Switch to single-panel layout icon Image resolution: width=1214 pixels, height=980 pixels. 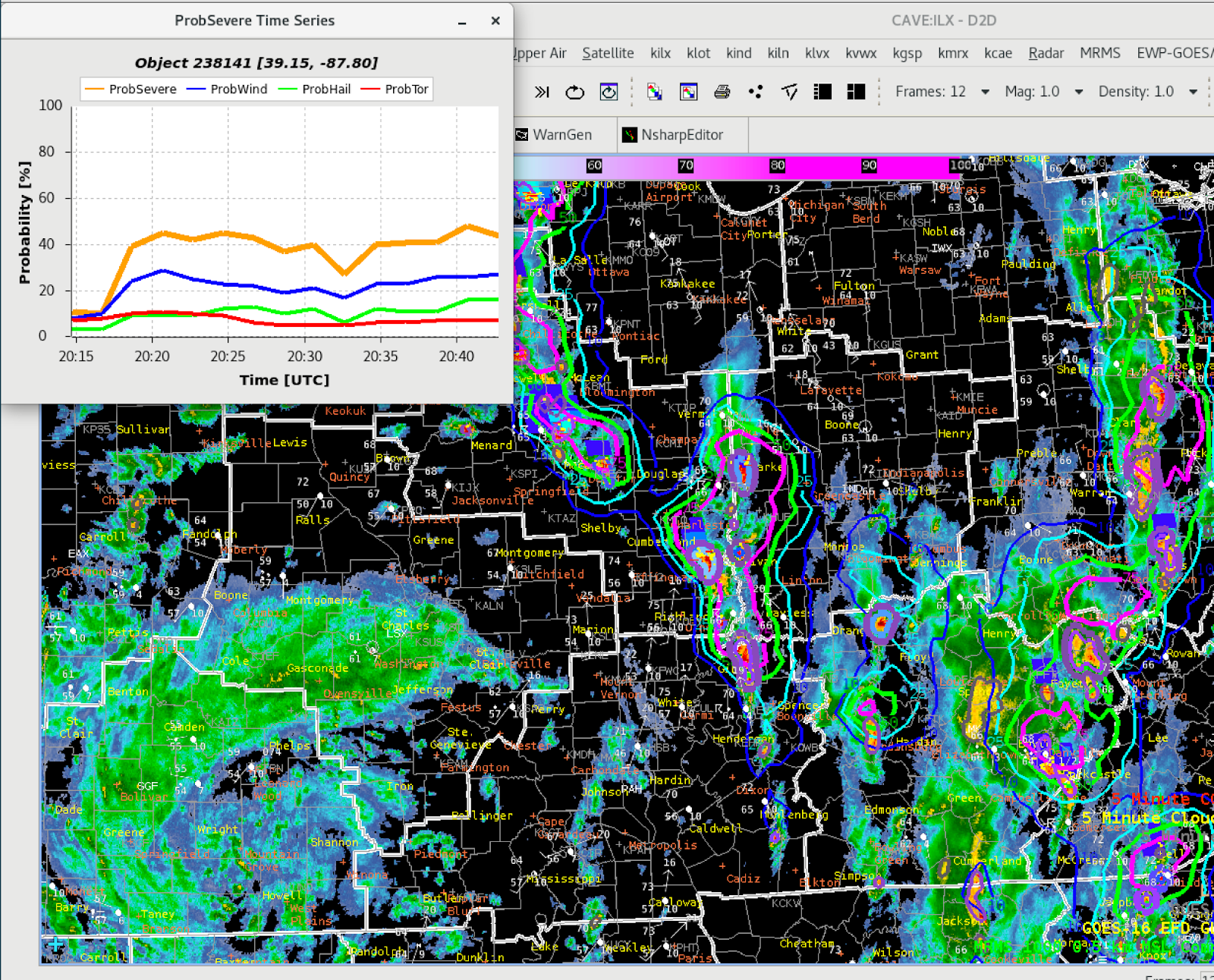click(x=822, y=92)
